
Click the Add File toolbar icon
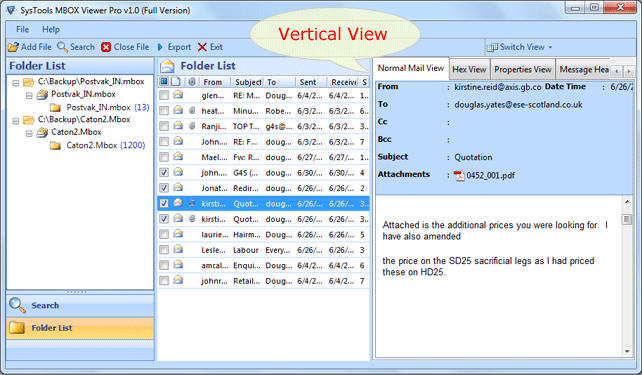pyautogui.click(x=13, y=47)
